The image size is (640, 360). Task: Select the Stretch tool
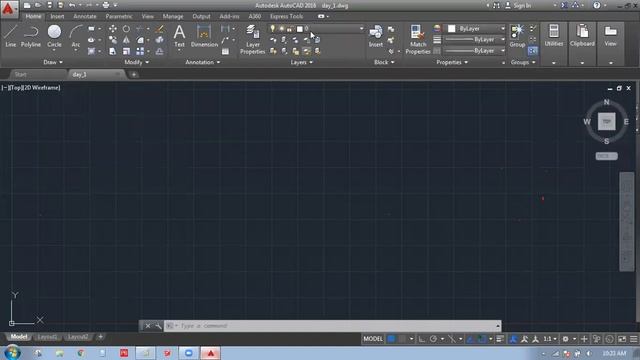[112, 51]
